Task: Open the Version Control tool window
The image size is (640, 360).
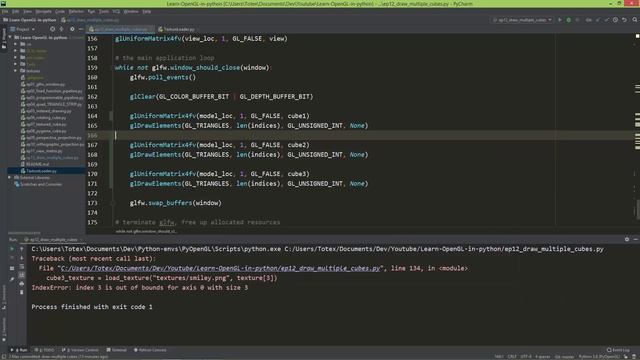Action: coord(80,350)
